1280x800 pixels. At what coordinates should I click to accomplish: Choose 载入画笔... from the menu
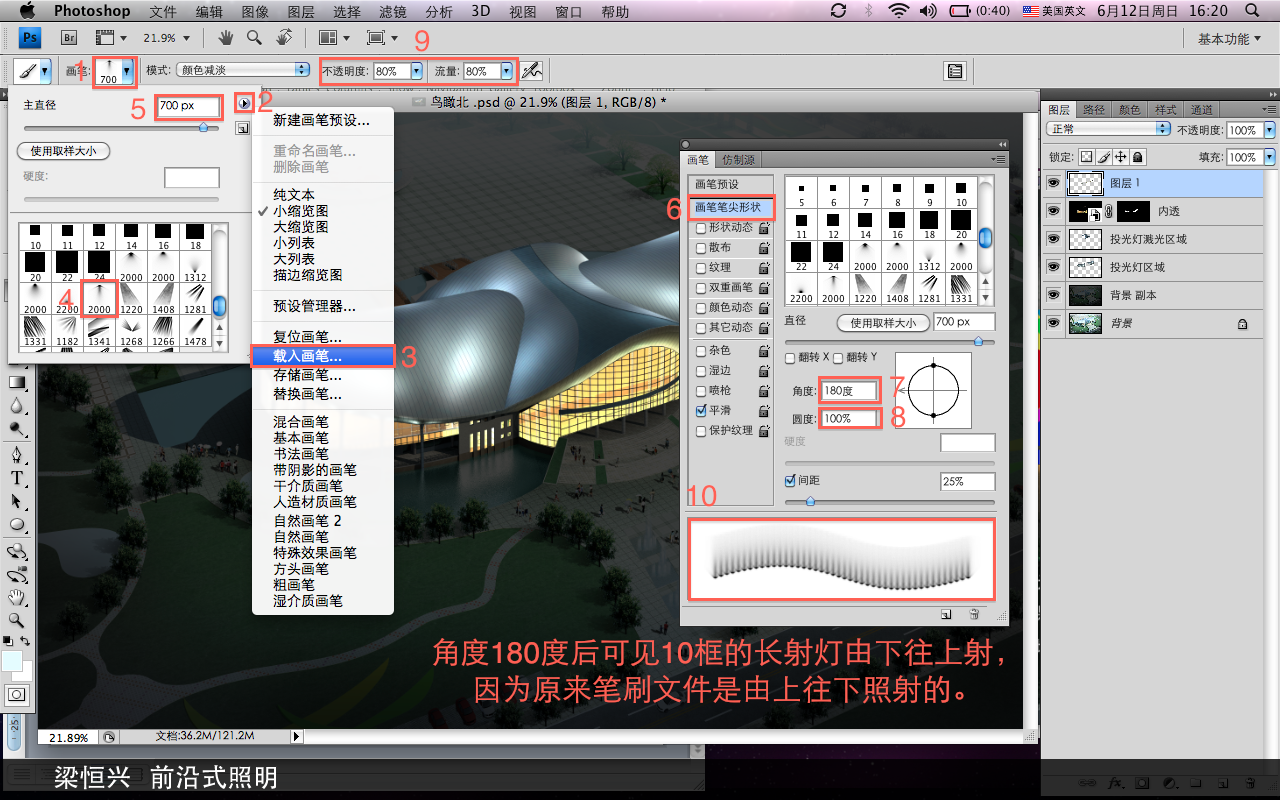[322, 356]
